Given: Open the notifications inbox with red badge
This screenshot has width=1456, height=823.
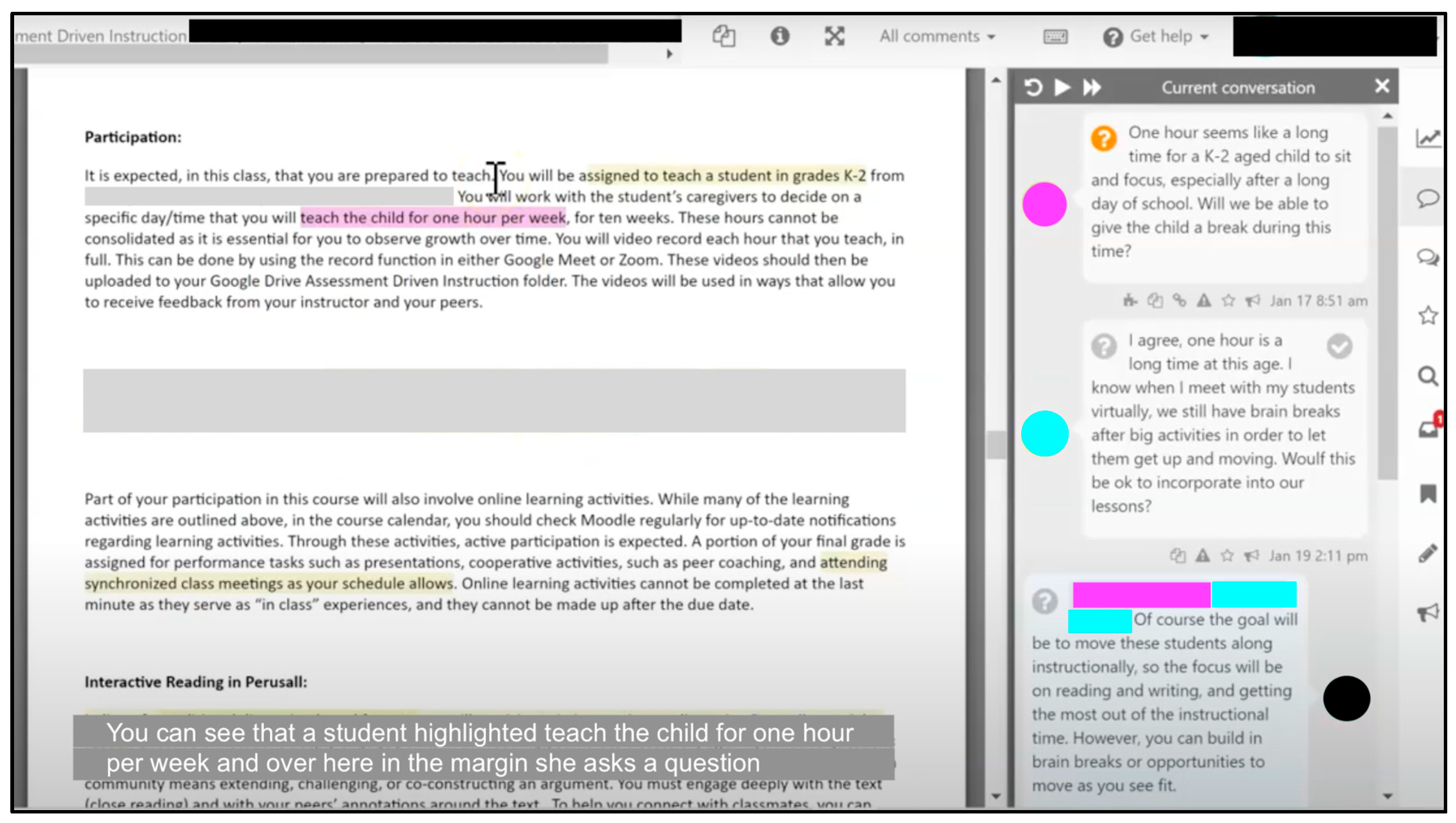Looking at the screenshot, I should [x=1428, y=430].
